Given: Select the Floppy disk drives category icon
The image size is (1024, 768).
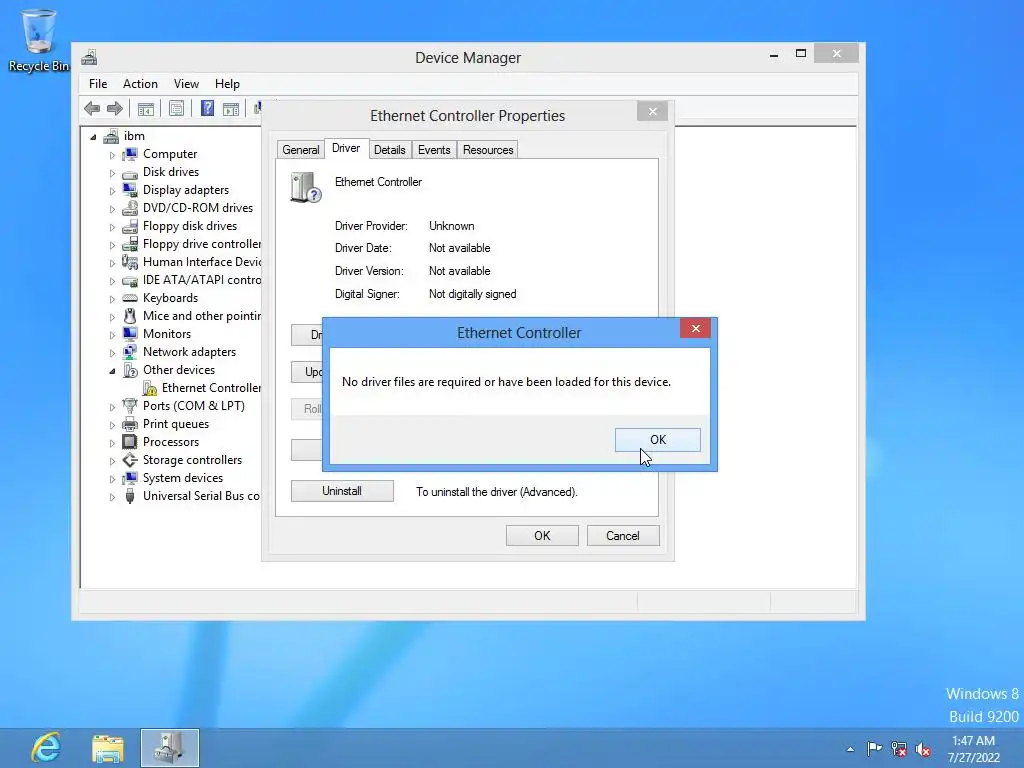Looking at the screenshot, I should point(130,226).
